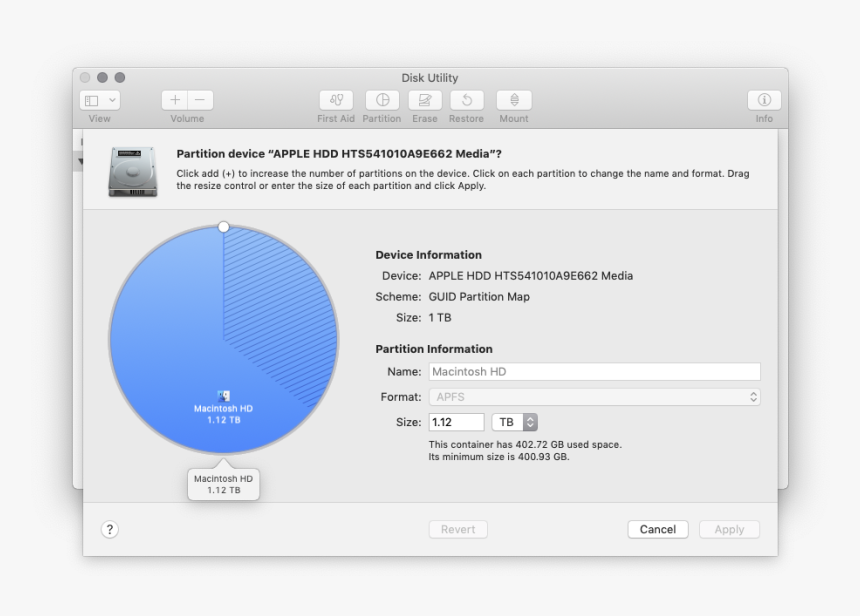Click the remove volume minus icon
Screen dimensions: 860x616
(200, 100)
